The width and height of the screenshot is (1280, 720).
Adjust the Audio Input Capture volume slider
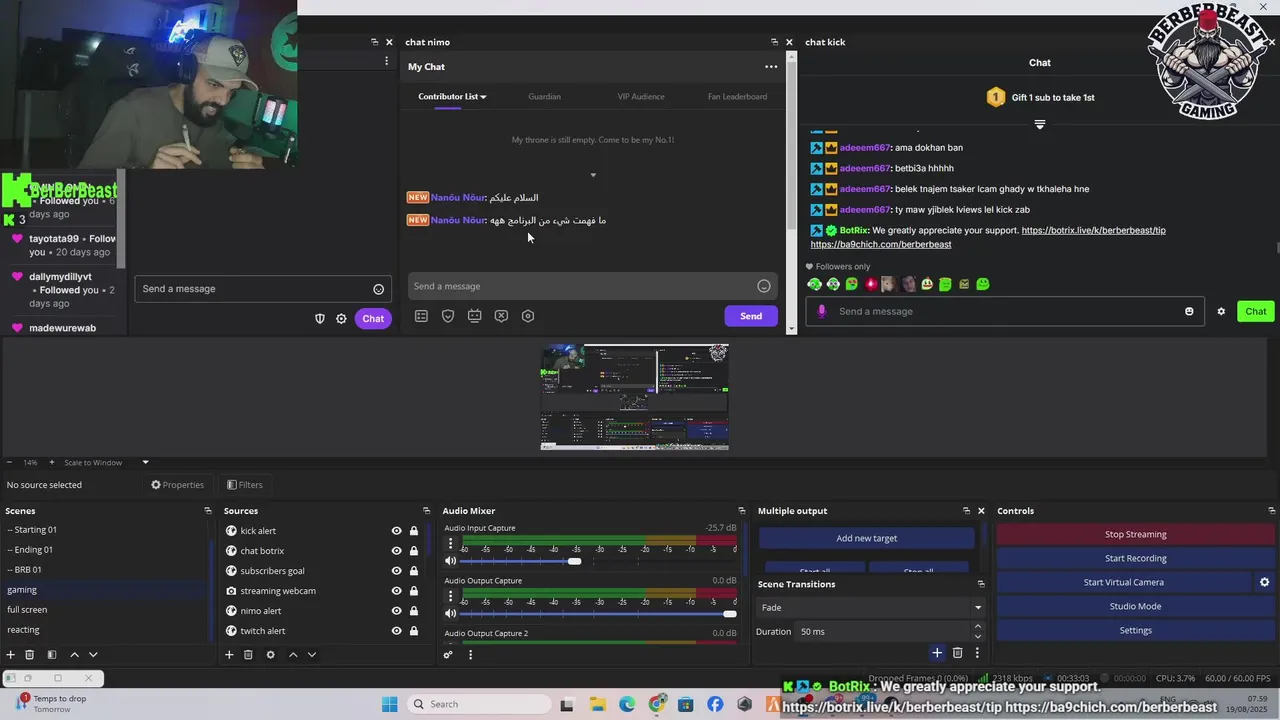point(574,561)
